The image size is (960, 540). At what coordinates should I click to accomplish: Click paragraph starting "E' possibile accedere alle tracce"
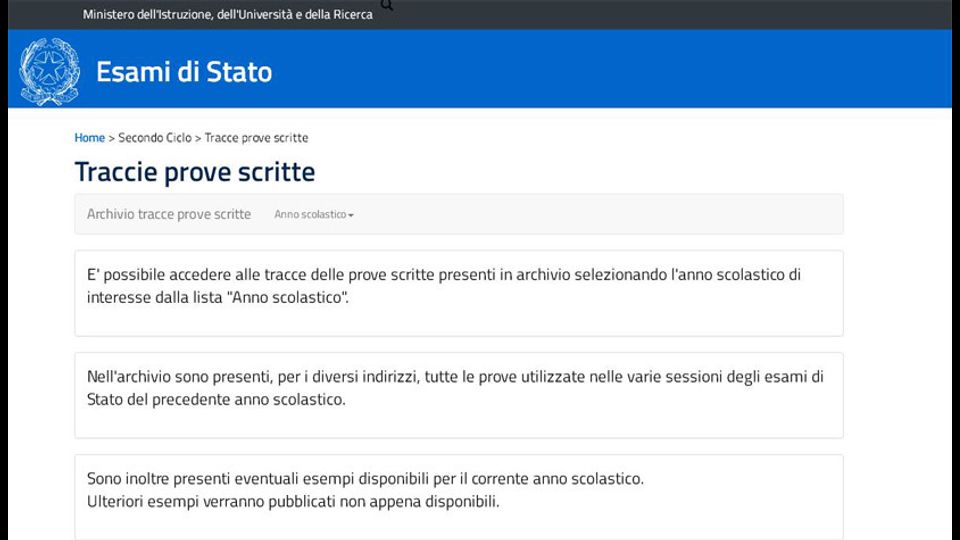click(444, 286)
